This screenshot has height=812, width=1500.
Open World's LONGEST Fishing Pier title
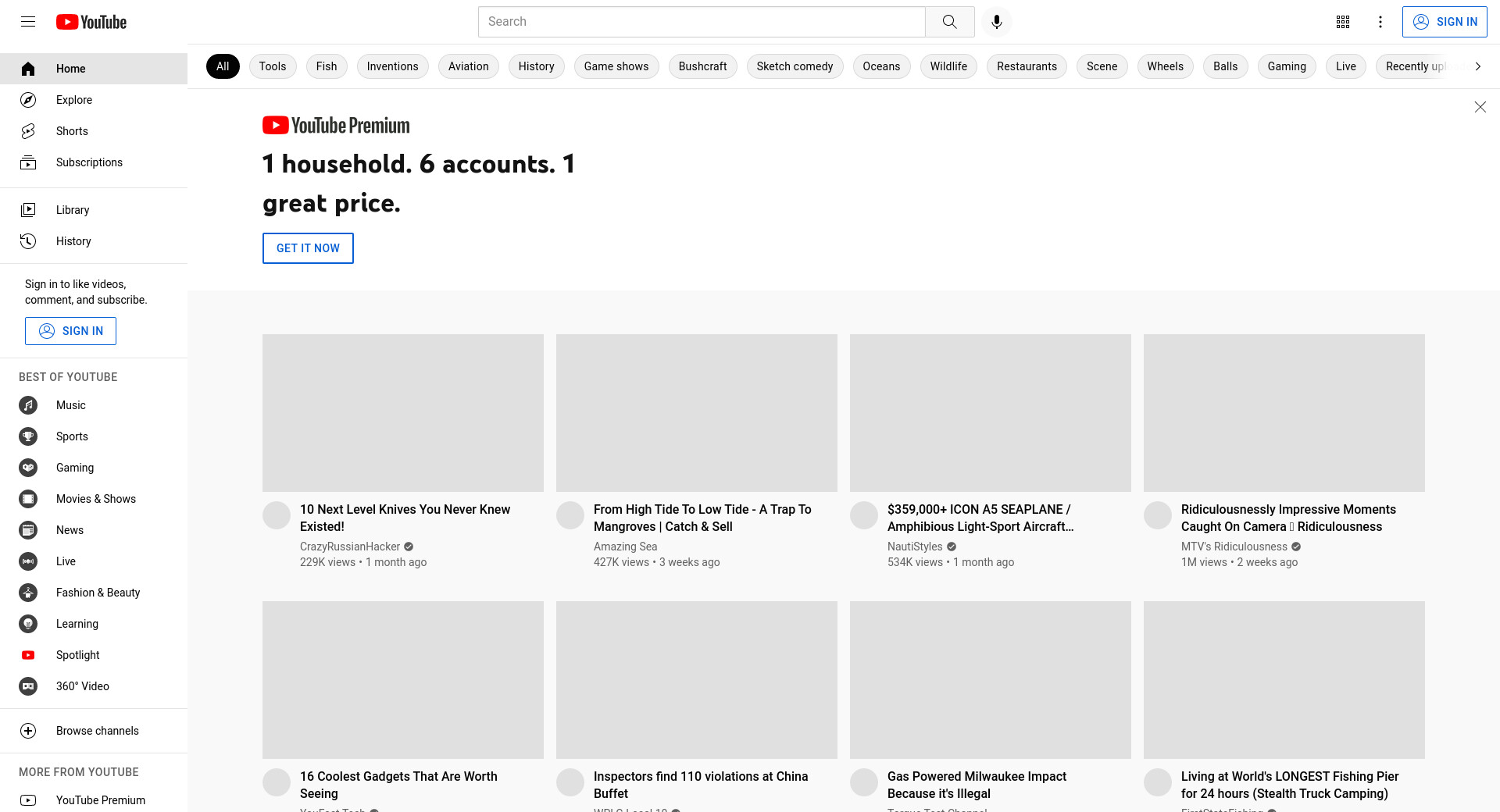pos(1290,785)
